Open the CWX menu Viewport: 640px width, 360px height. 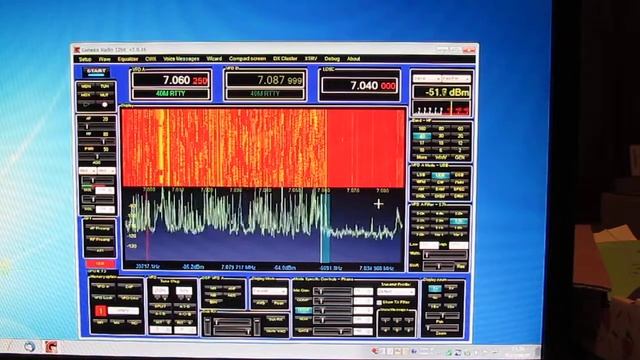[151, 59]
